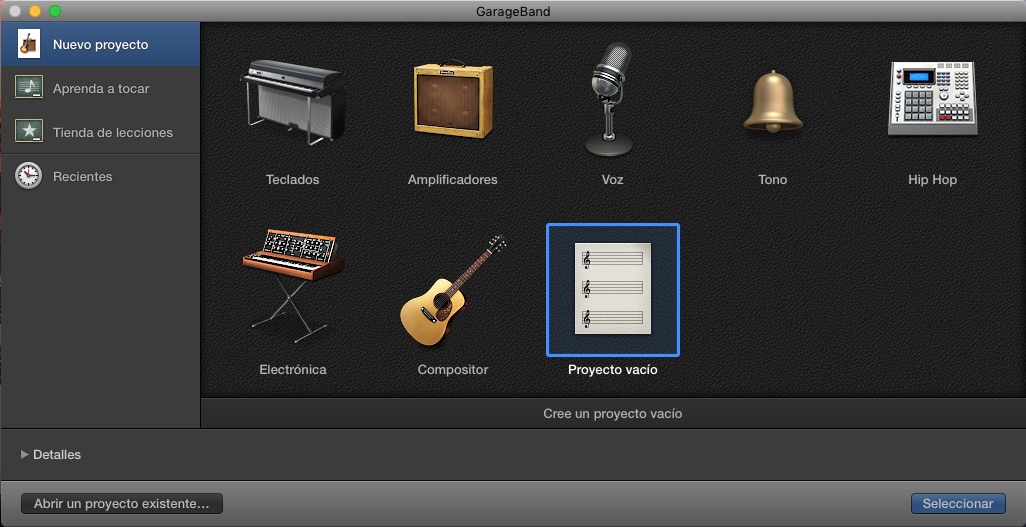1026x527 pixels.
Task: Open the Nuevo proyecto sidebar section
Action: tap(100, 45)
